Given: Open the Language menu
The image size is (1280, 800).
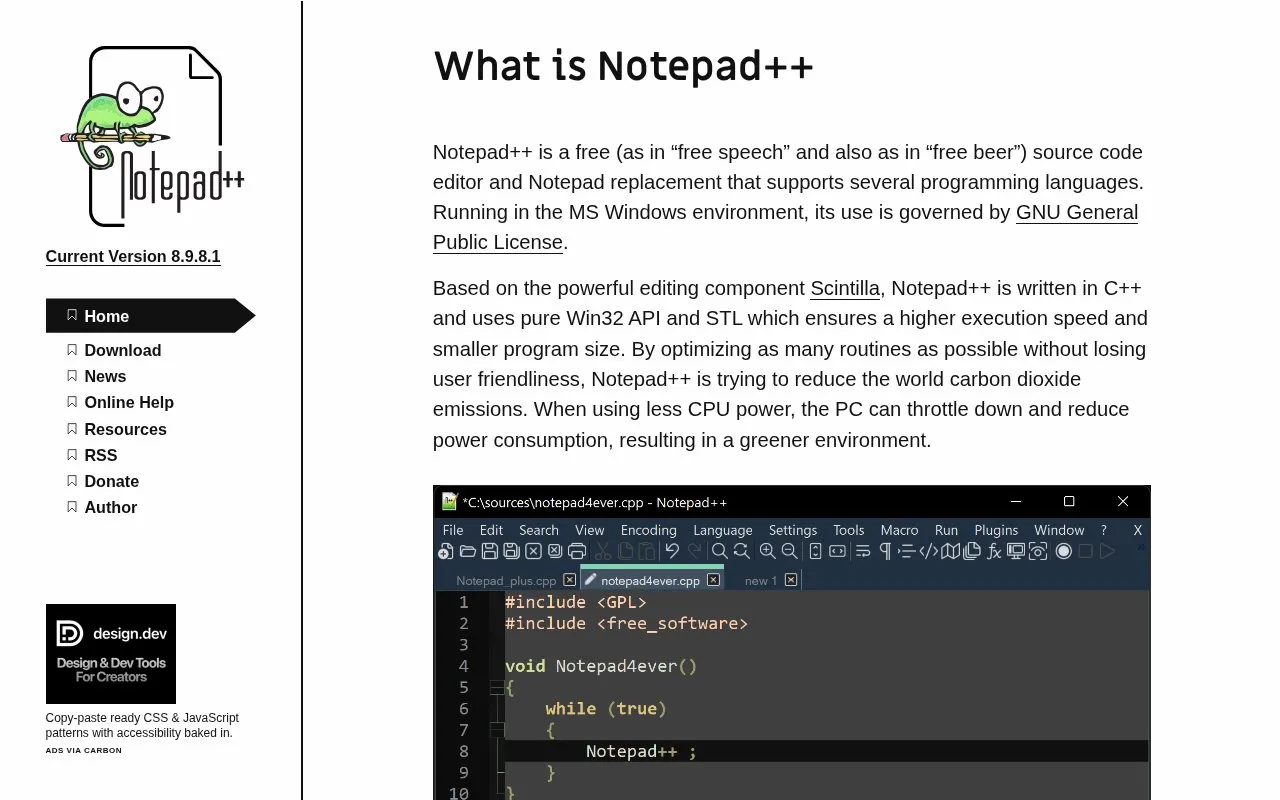Looking at the screenshot, I should pos(723,530).
